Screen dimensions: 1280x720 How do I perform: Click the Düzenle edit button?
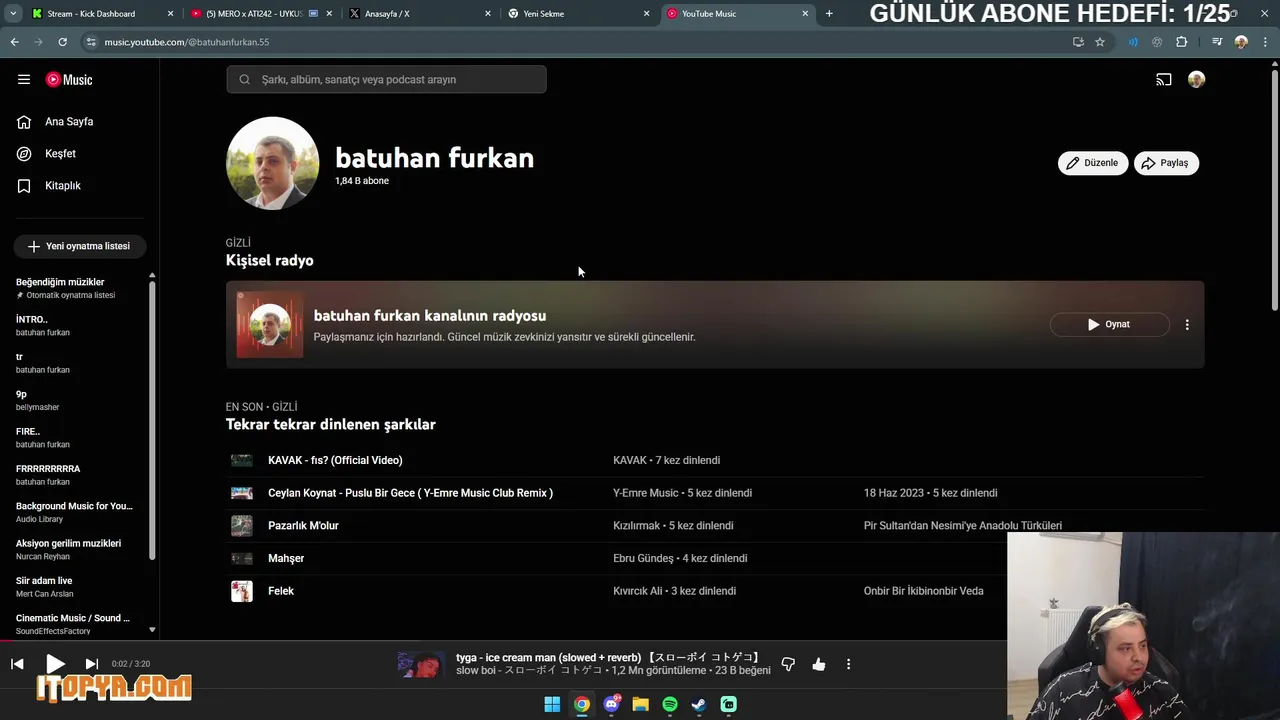[1093, 163]
